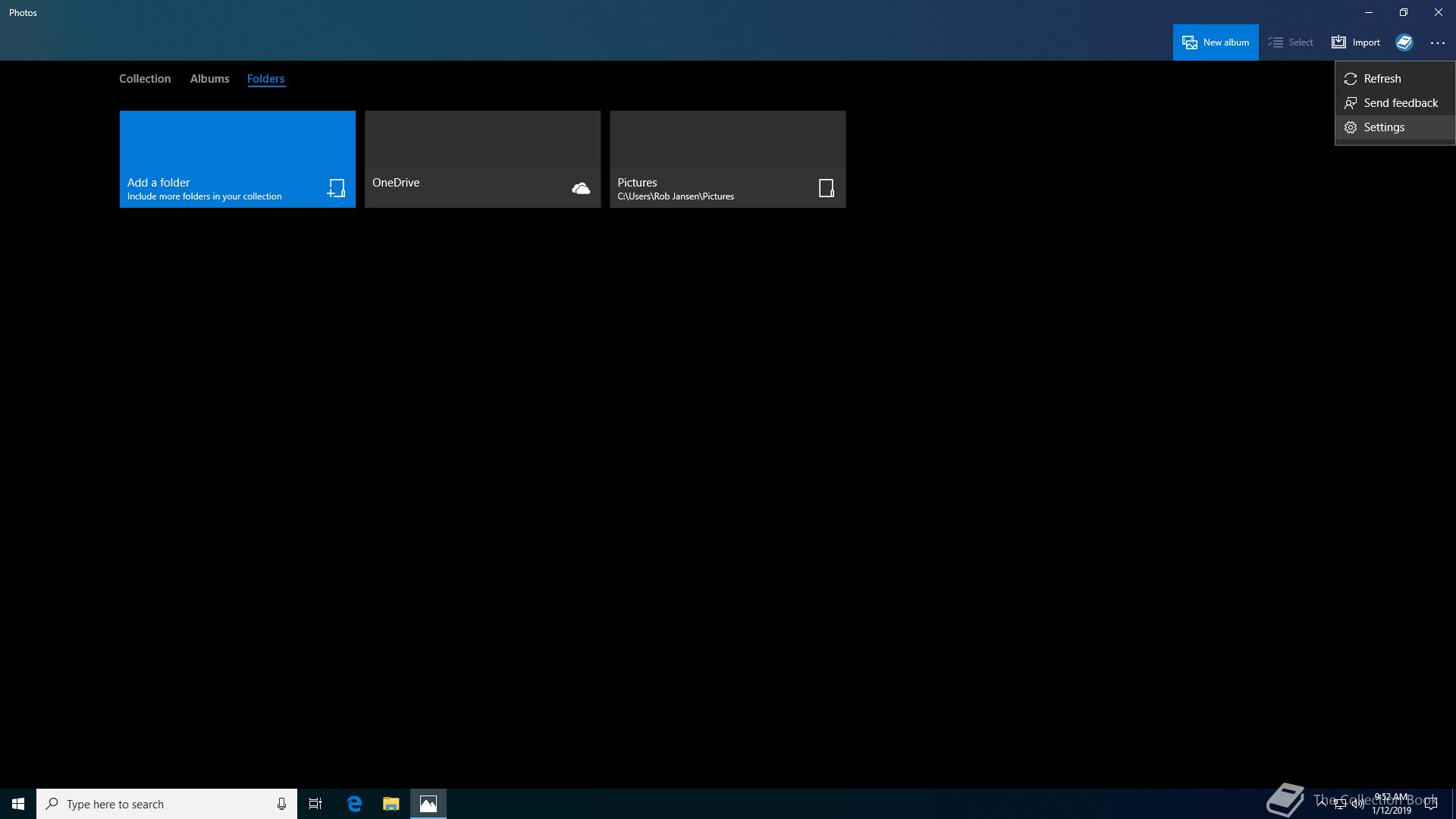Open the OneDrive folder tile
This screenshot has width=1456, height=819.
coord(482,159)
